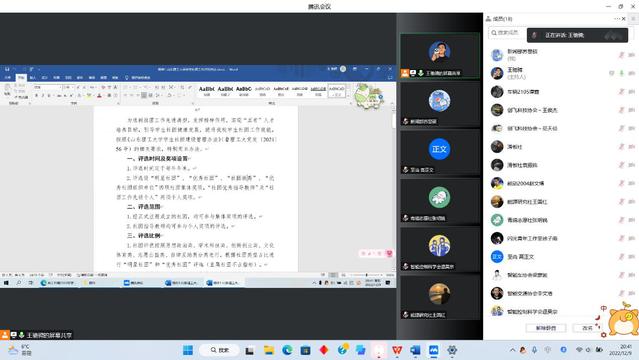
Task: Open Microsoft Store from the taskbar
Action: (x=305, y=350)
